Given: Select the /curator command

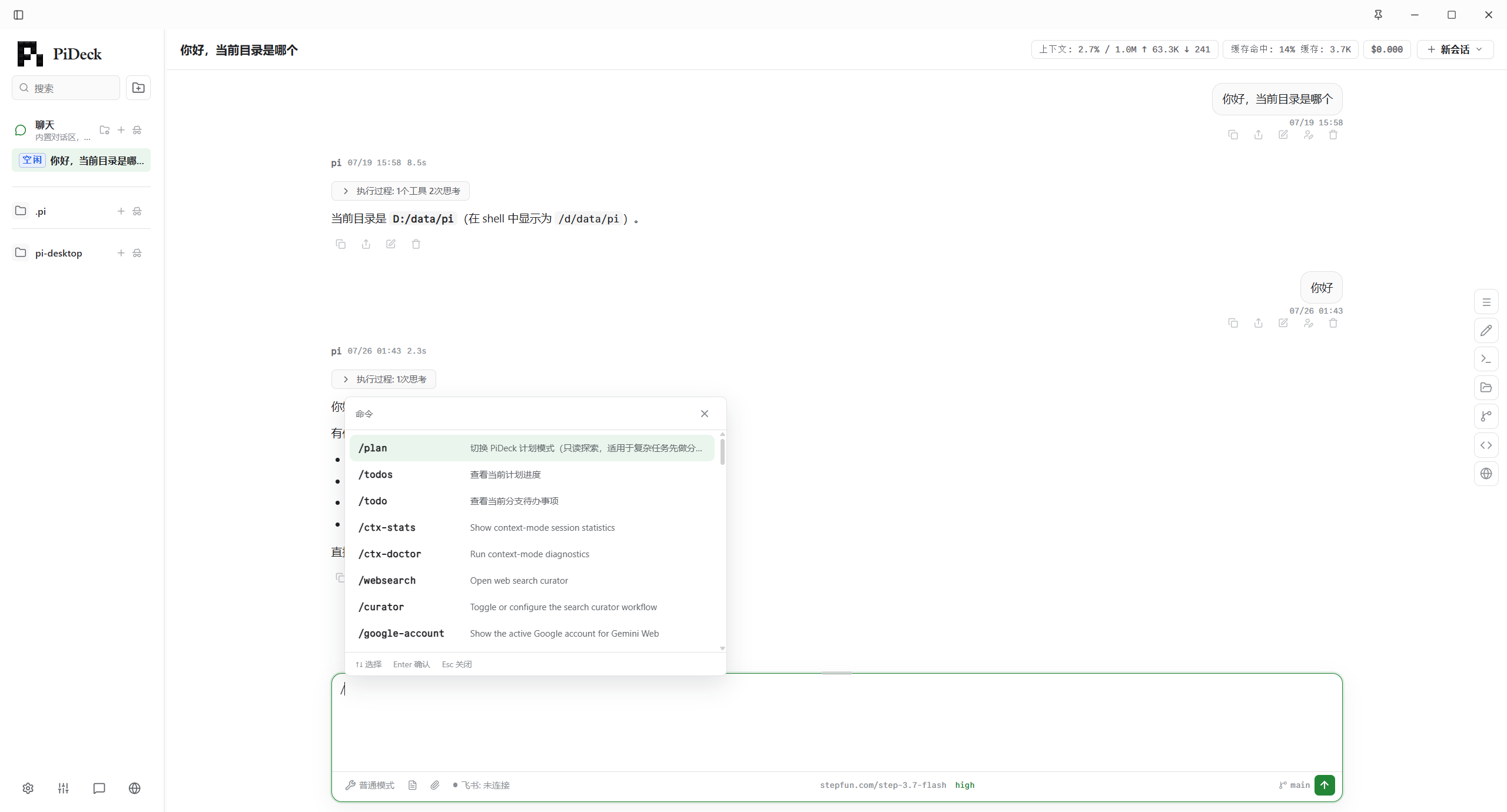Looking at the screenshot, I should (x=532, y=607).
